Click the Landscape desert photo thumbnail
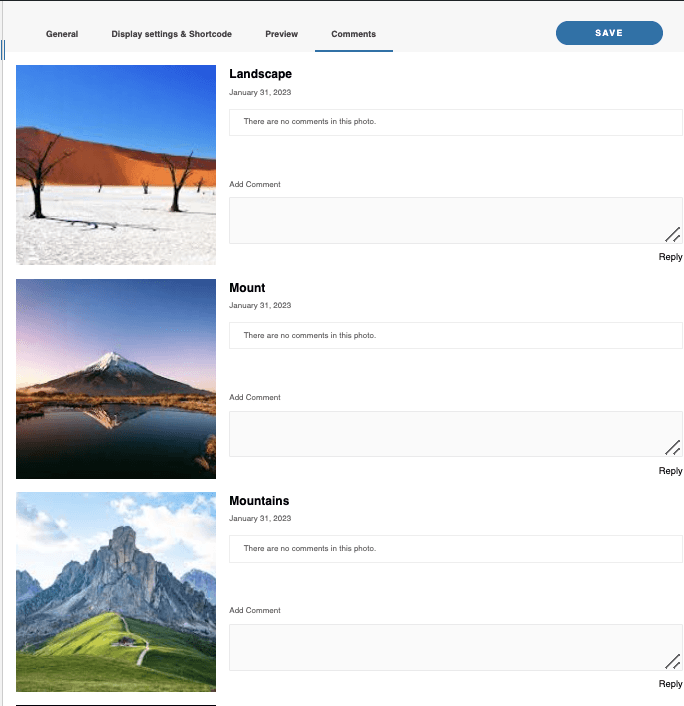Image resolution: width=684 pixels, height=706 pixels. (x=116, y=165)
